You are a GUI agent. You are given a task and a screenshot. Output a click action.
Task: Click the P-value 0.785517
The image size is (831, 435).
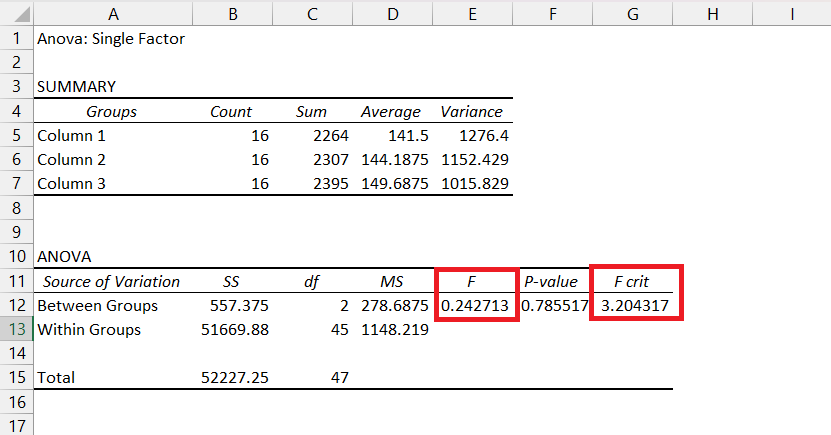555,306
